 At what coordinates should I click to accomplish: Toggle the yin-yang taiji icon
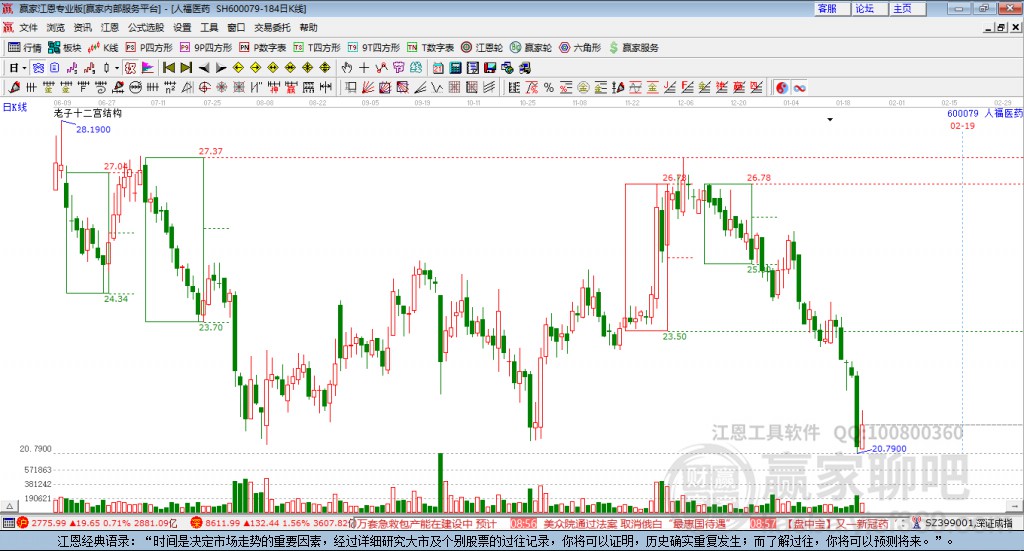click(x=782, y=87)
